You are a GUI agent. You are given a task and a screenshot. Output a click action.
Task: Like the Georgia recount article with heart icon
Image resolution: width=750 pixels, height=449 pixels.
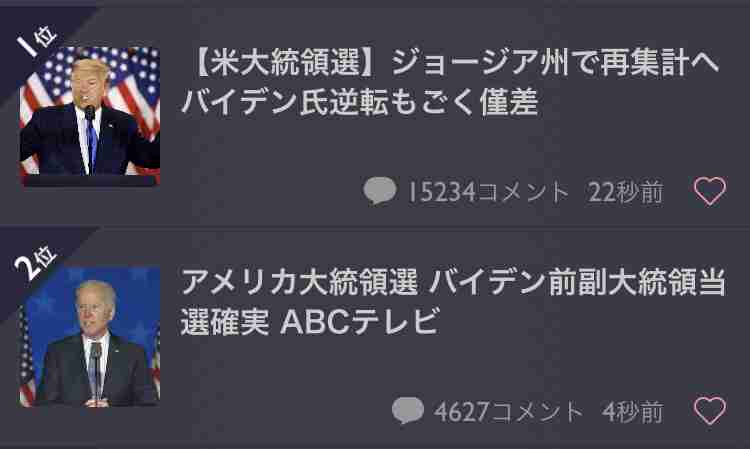(x=710, y=191)
